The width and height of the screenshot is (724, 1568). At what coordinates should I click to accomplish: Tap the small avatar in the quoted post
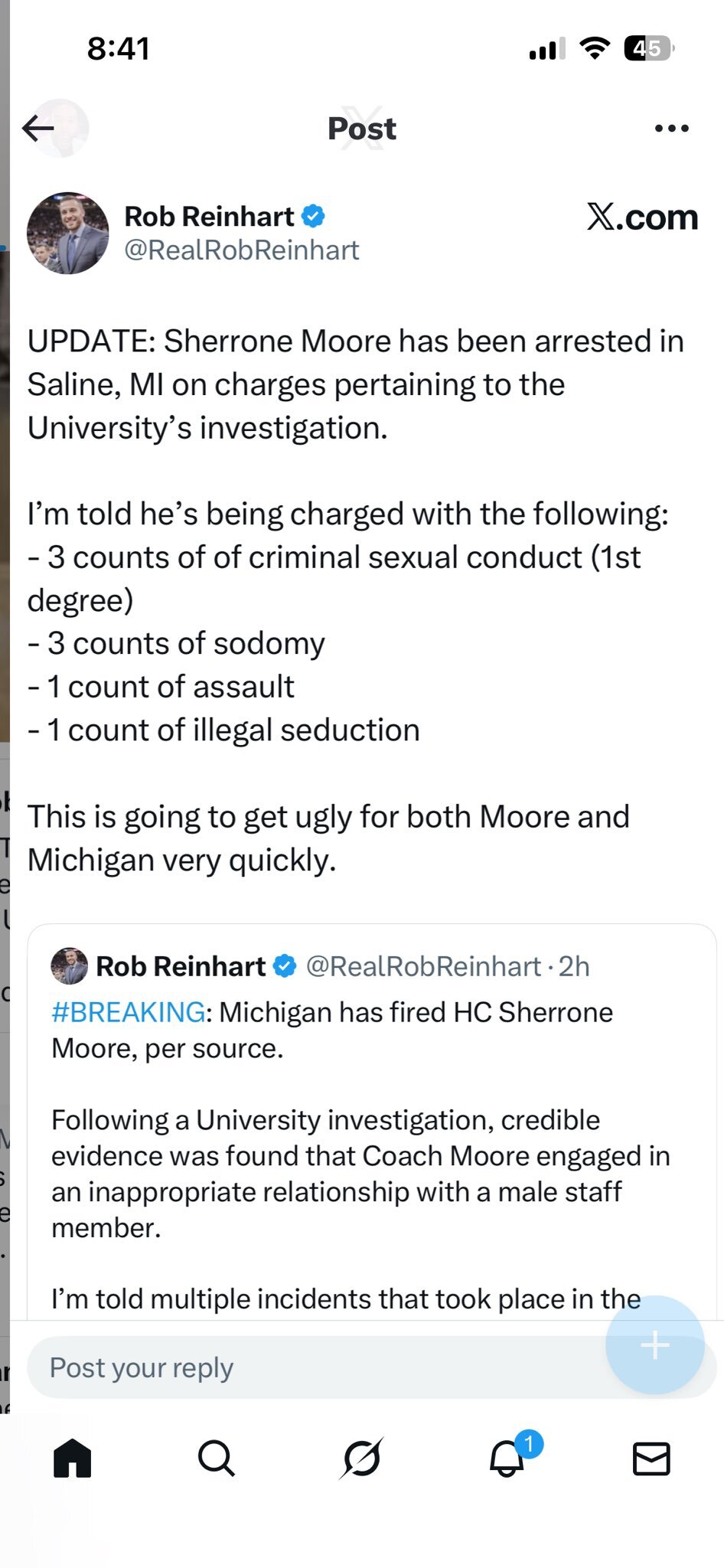coord(70,966)
